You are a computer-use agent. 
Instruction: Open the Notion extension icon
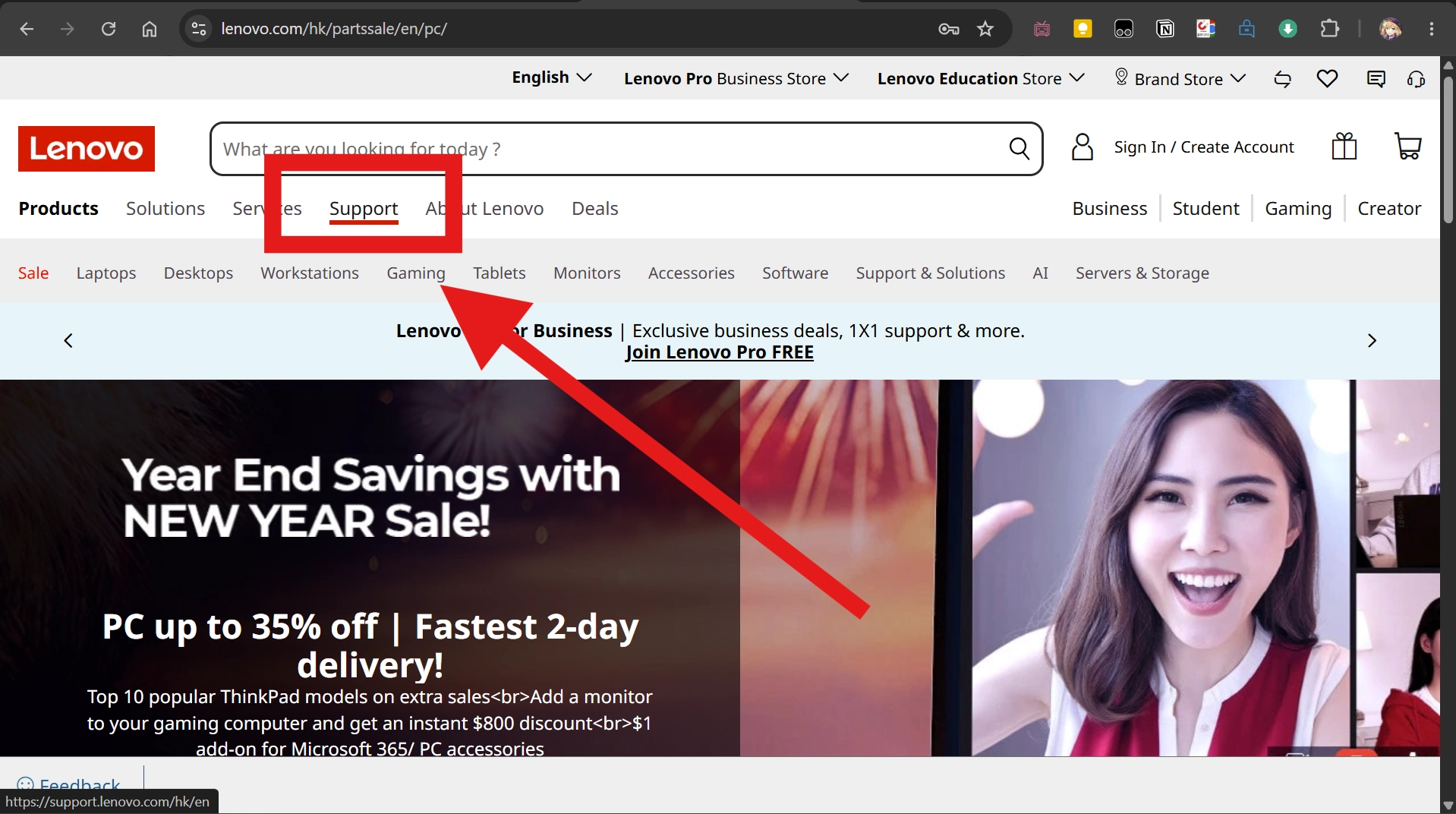[x=1164, y=29]
